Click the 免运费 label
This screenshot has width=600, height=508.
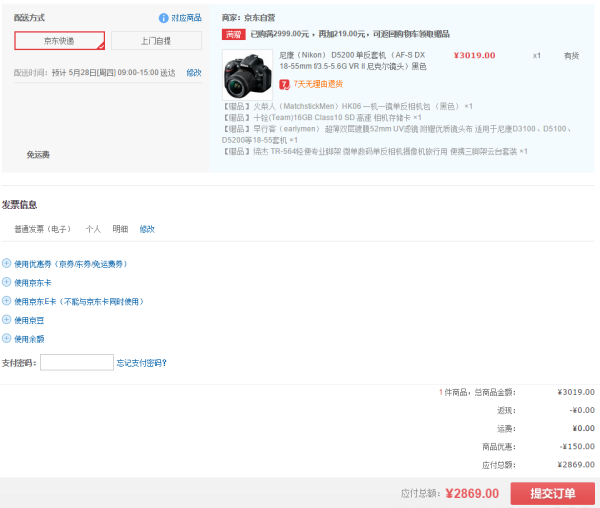38,155
